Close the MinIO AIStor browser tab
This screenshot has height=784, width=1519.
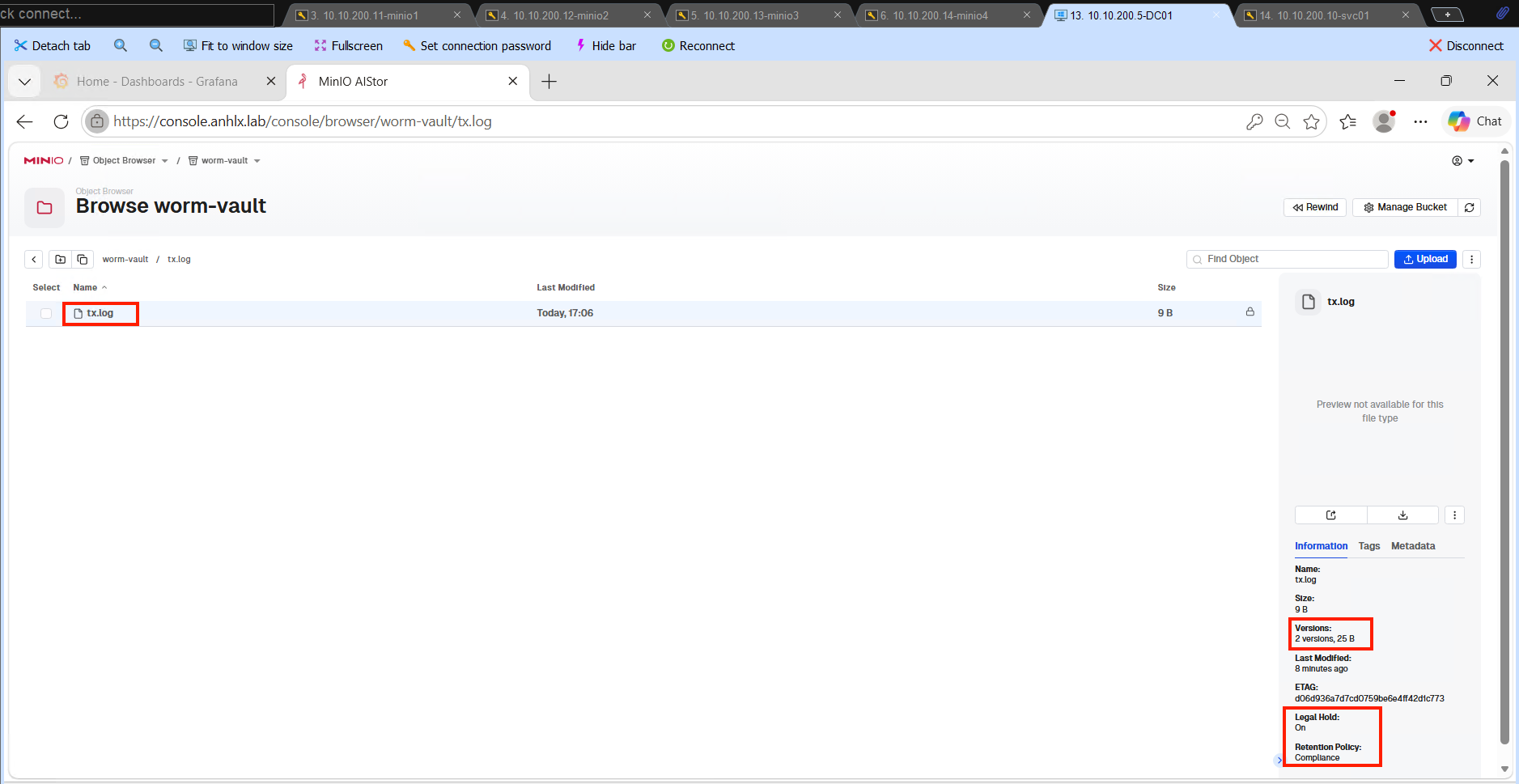coord(513,81)
